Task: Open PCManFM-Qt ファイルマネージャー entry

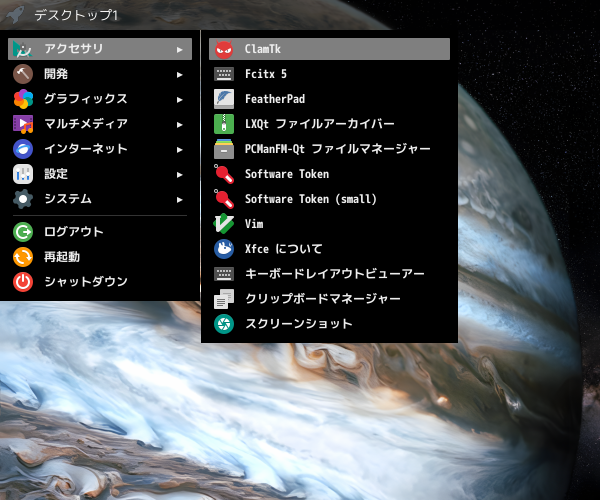Action: (329, 149)
